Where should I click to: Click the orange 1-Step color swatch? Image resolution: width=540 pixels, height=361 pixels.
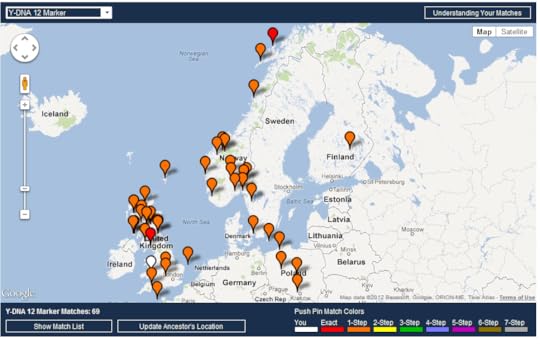click(358, 330)
